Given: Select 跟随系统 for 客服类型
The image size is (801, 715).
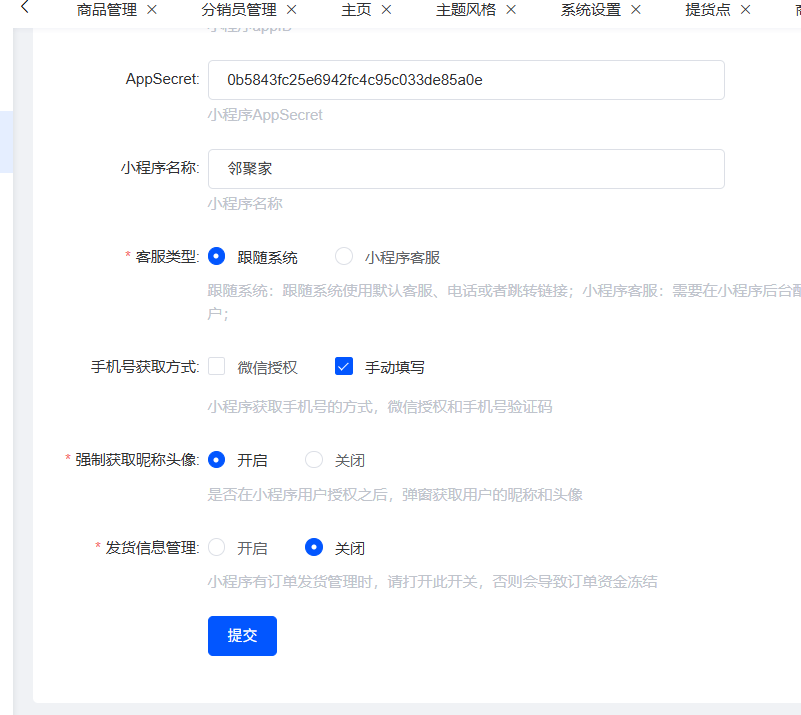Looking at the screenshot, I should click(217, 256).
